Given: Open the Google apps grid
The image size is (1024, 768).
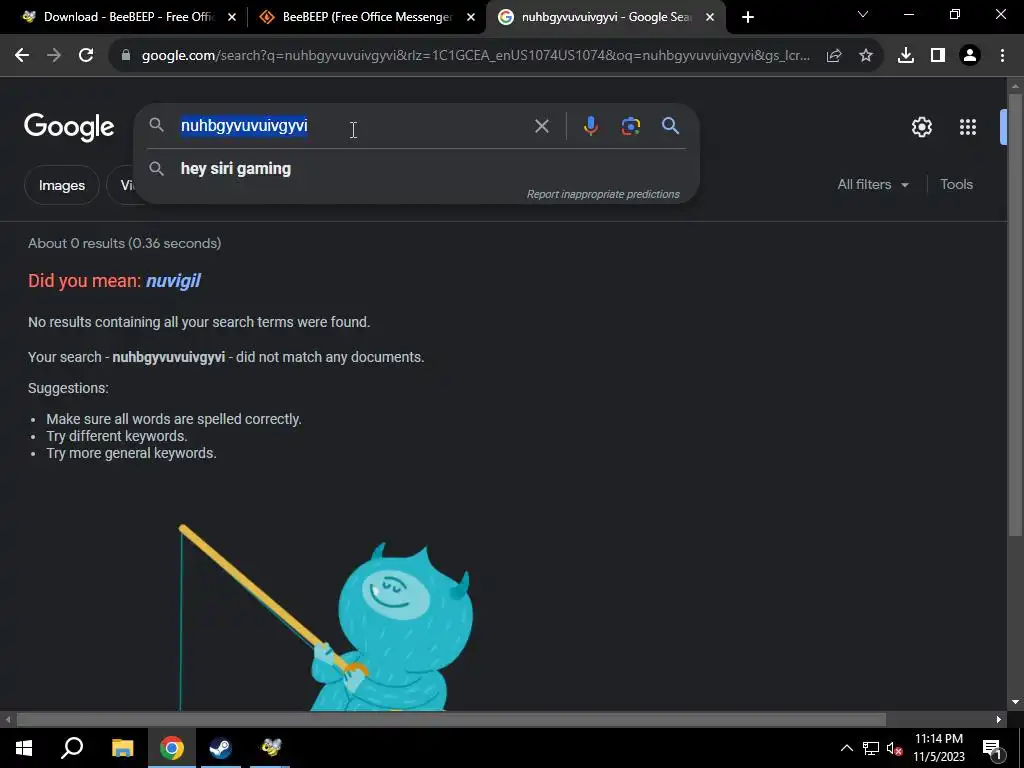Looking at the screenshot, I should 968,127.
